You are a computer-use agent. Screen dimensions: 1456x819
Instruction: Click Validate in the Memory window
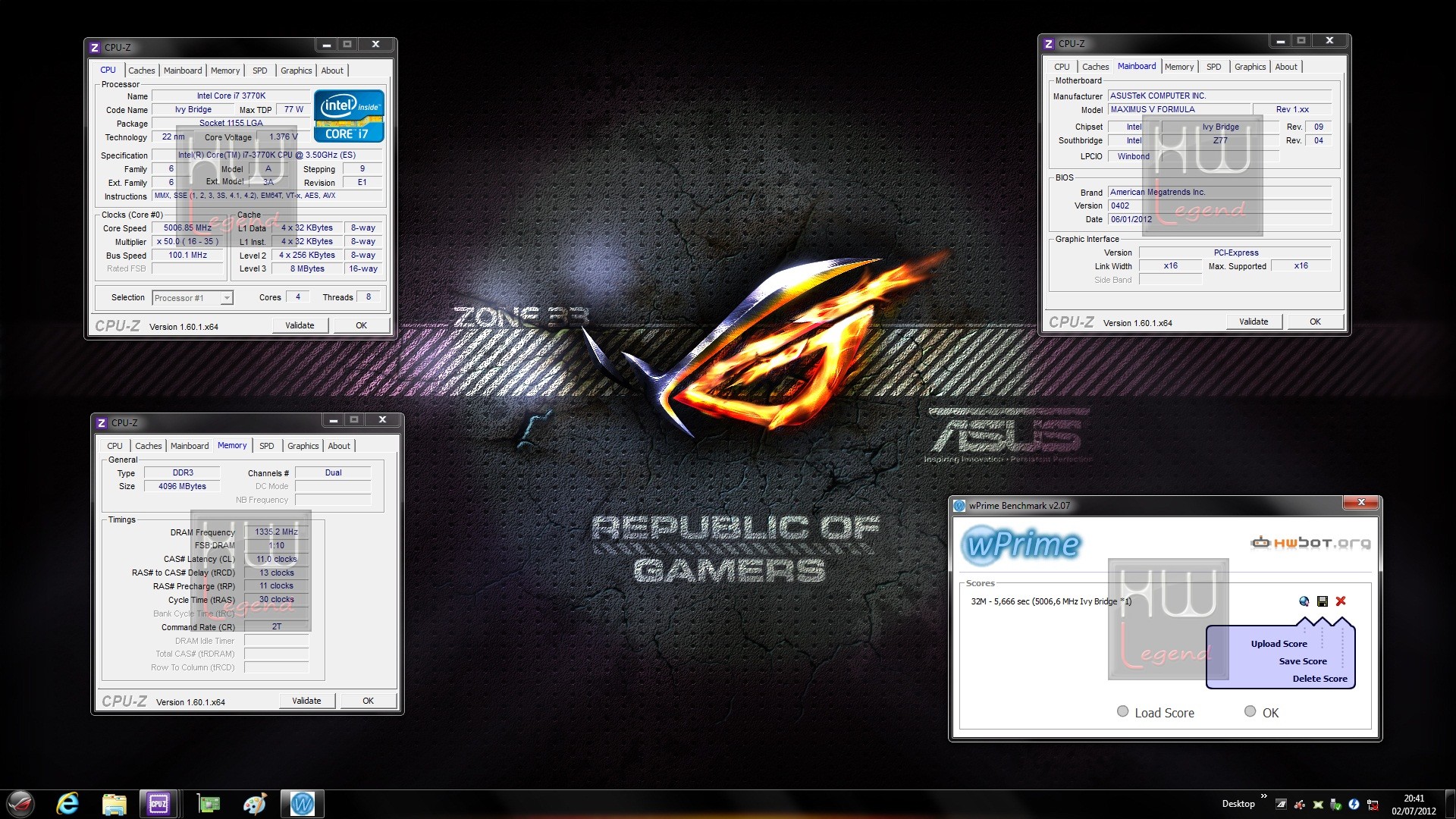[x=306, y=701]
